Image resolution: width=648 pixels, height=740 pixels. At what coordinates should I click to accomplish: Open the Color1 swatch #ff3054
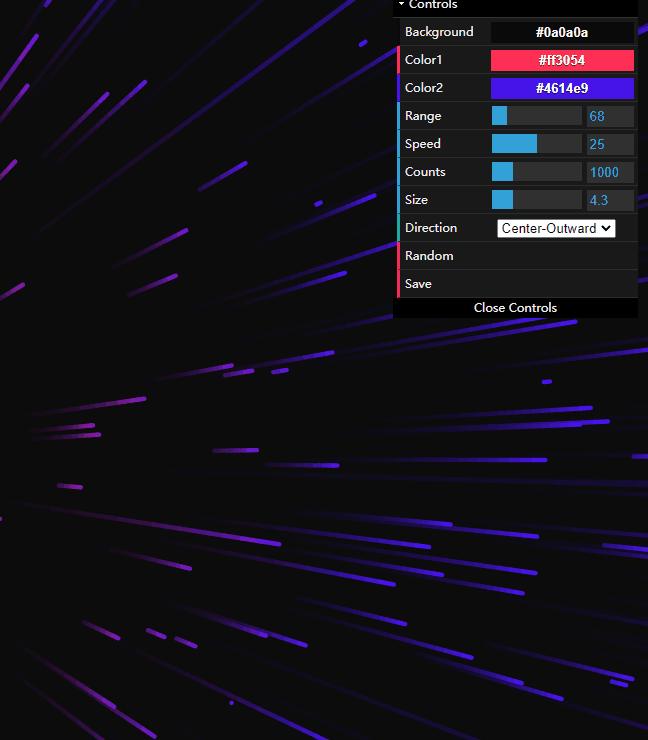(x=562, y=60)
